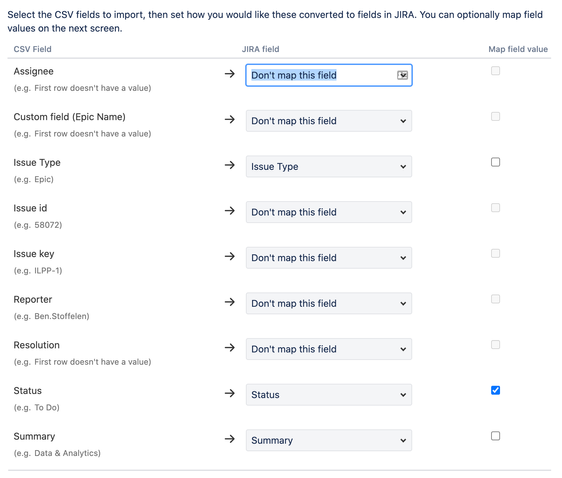This screenshot has height=478, width=562.
Task: Open the Resolution mapping dropdown
Action: point(329,349)
